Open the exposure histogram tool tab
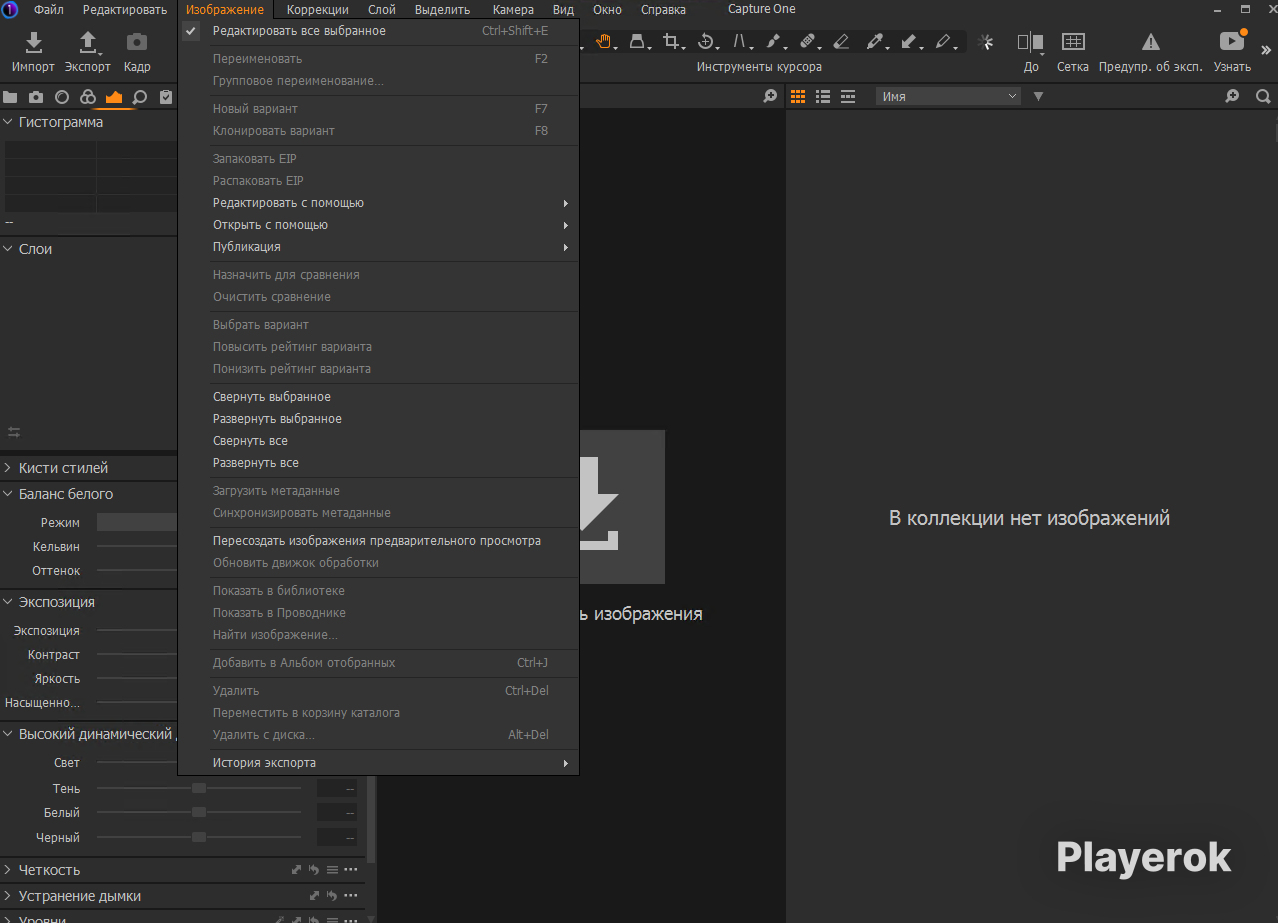 [114, 97]
